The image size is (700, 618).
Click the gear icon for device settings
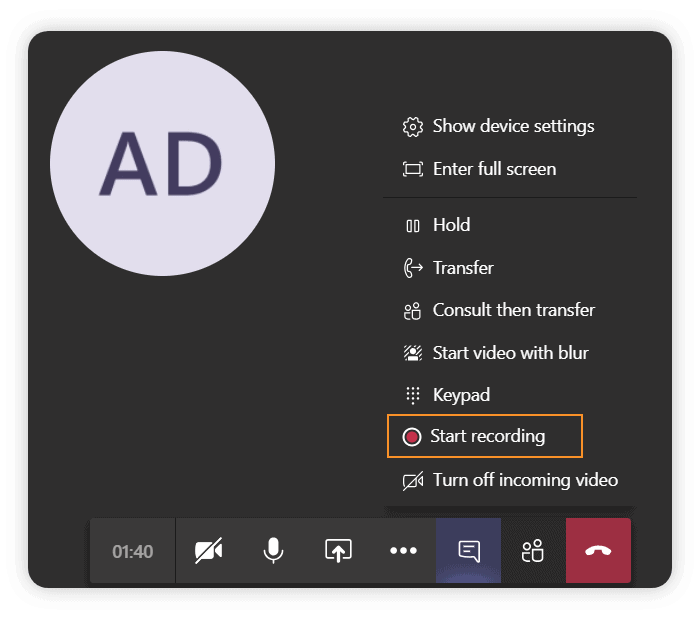click(x=413, y=127)
